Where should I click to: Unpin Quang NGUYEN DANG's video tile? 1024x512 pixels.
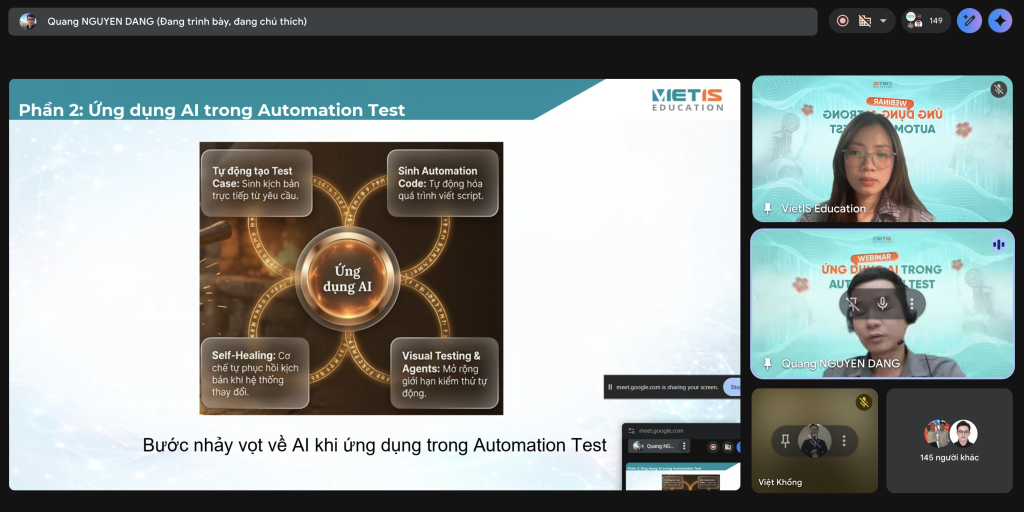(x=853, y=304)
